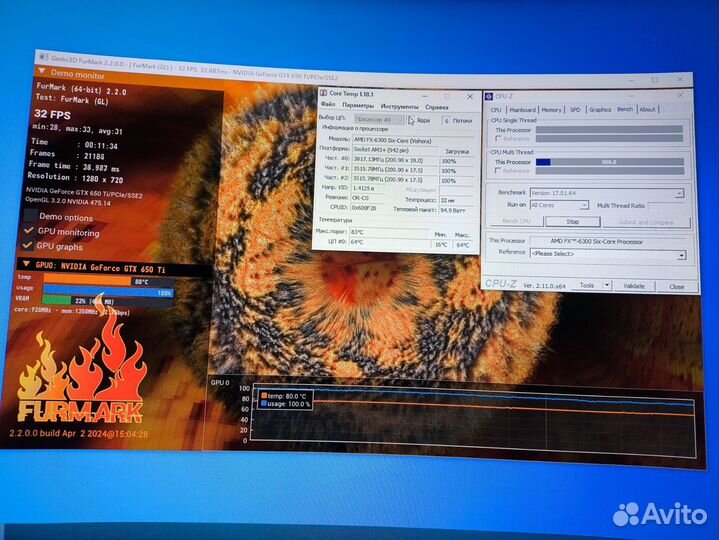
Task: Click the blue usage legend marker in graph
Action: (263, 403)
